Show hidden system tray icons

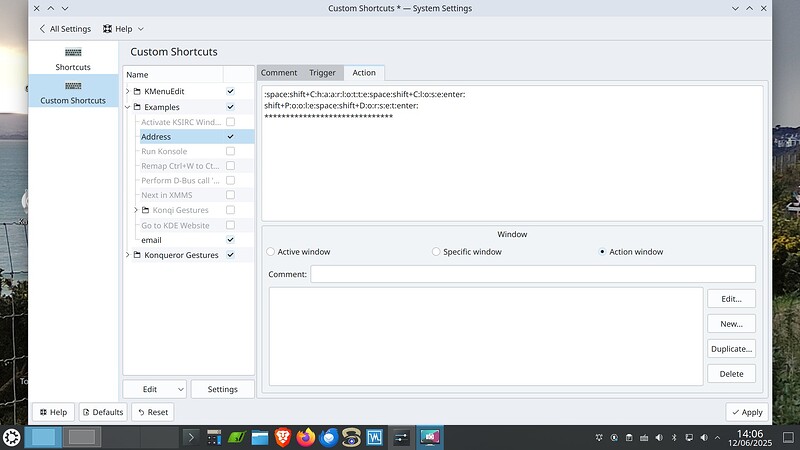click(x=717, y=437)
